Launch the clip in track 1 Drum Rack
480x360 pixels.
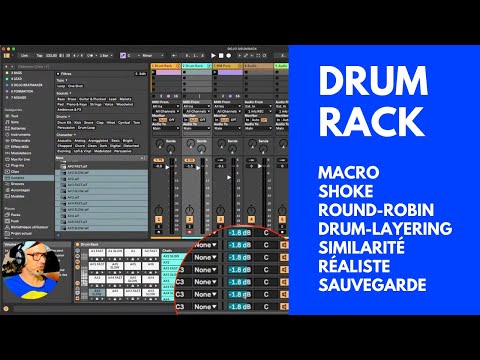pyautogui.click(x=153, y=73)
